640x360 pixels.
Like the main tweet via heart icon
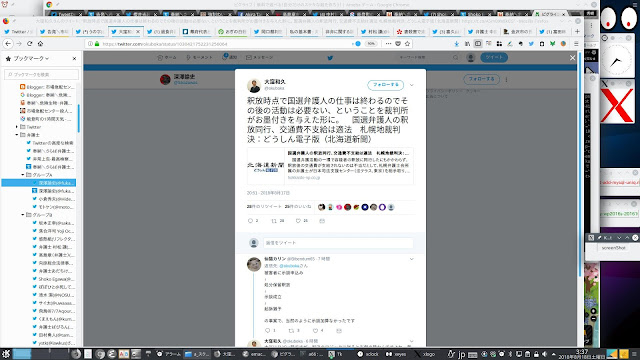[298, 221]
